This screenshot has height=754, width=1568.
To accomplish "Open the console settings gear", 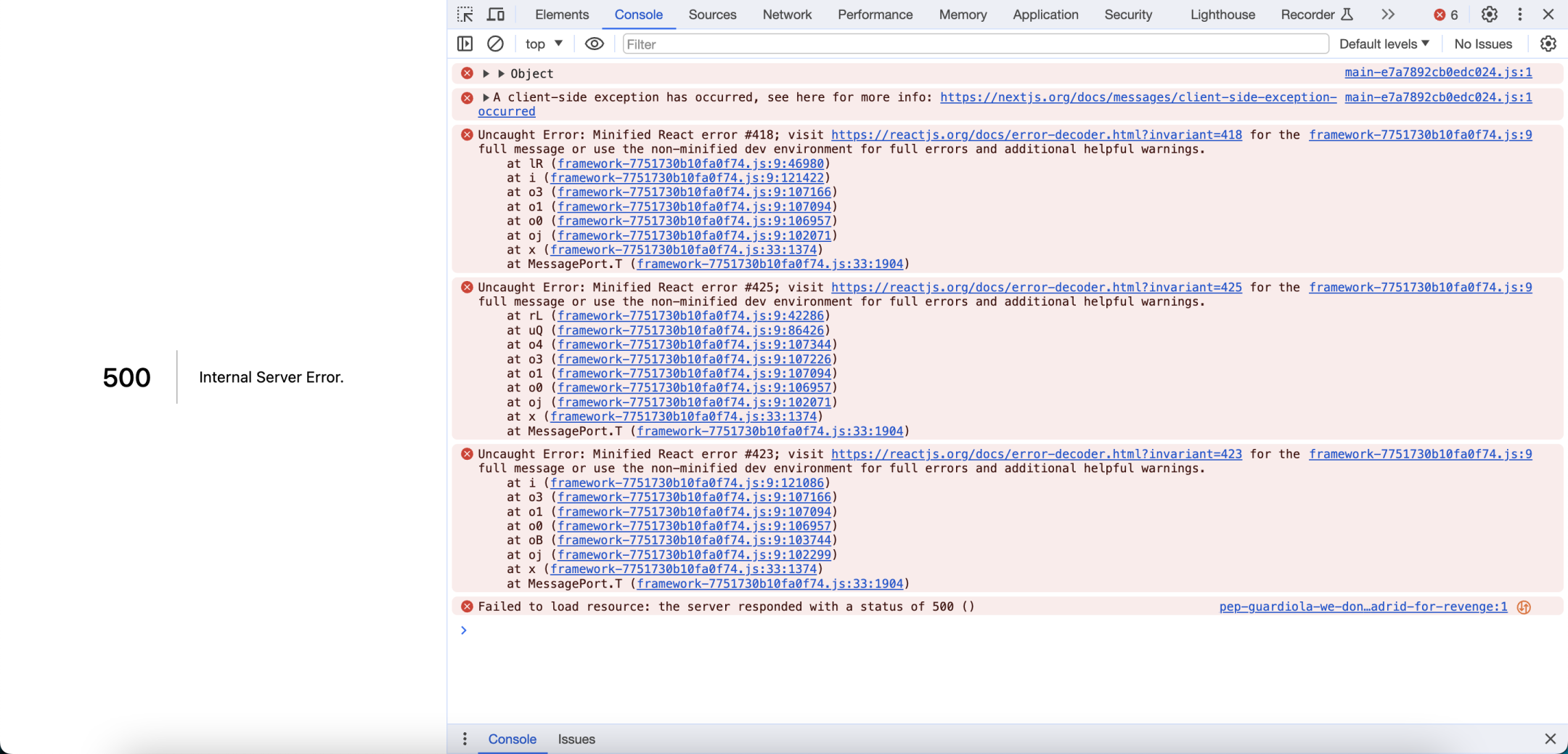I will 1548,44.
